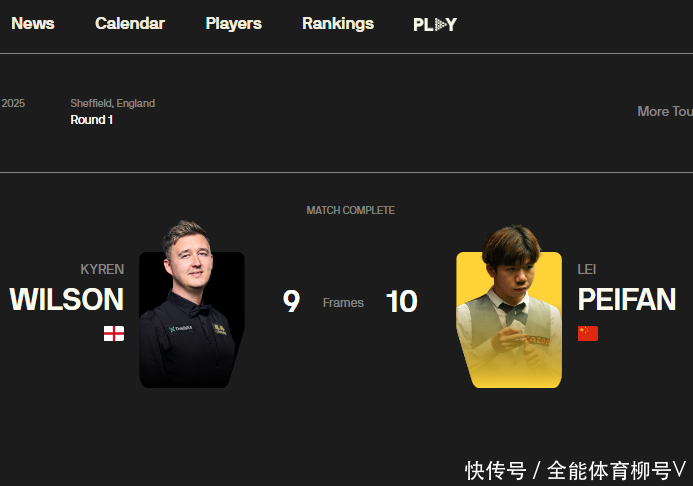This screenshot has width=693, height=486.
Task: Open Lei Peifan's player photo
Action: point(509,306)
